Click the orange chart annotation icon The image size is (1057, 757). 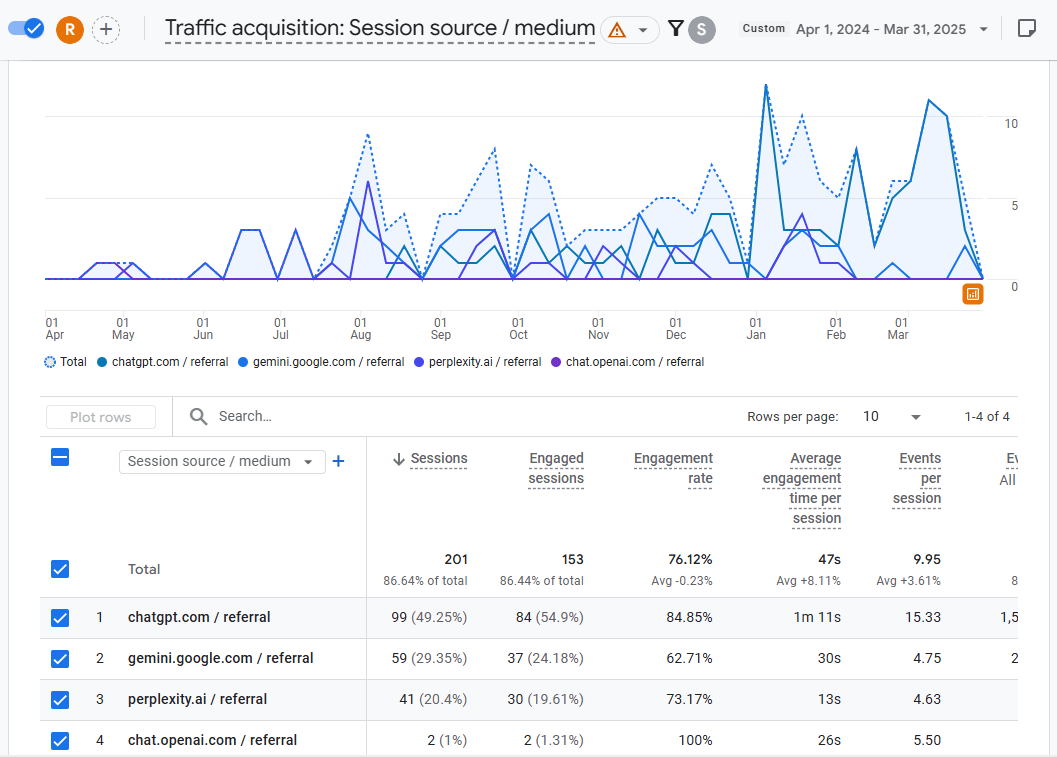[973, 293]
